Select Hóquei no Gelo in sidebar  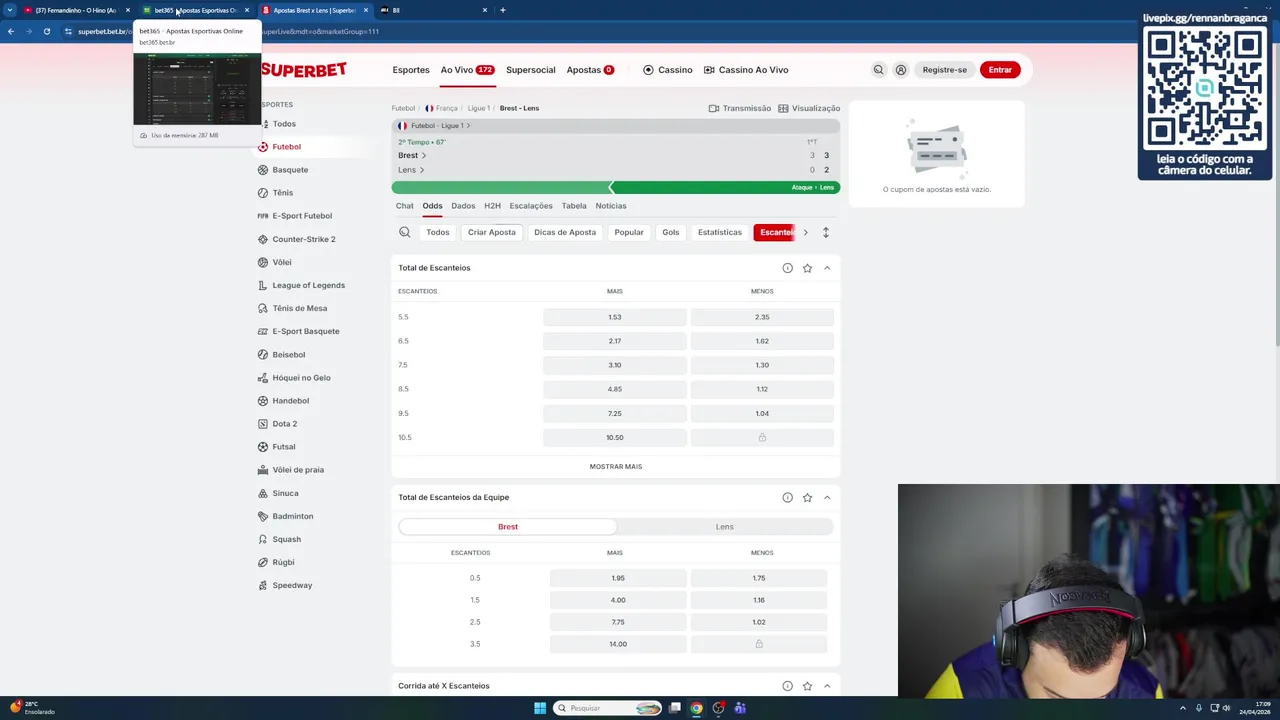click(x=294, y=378)
